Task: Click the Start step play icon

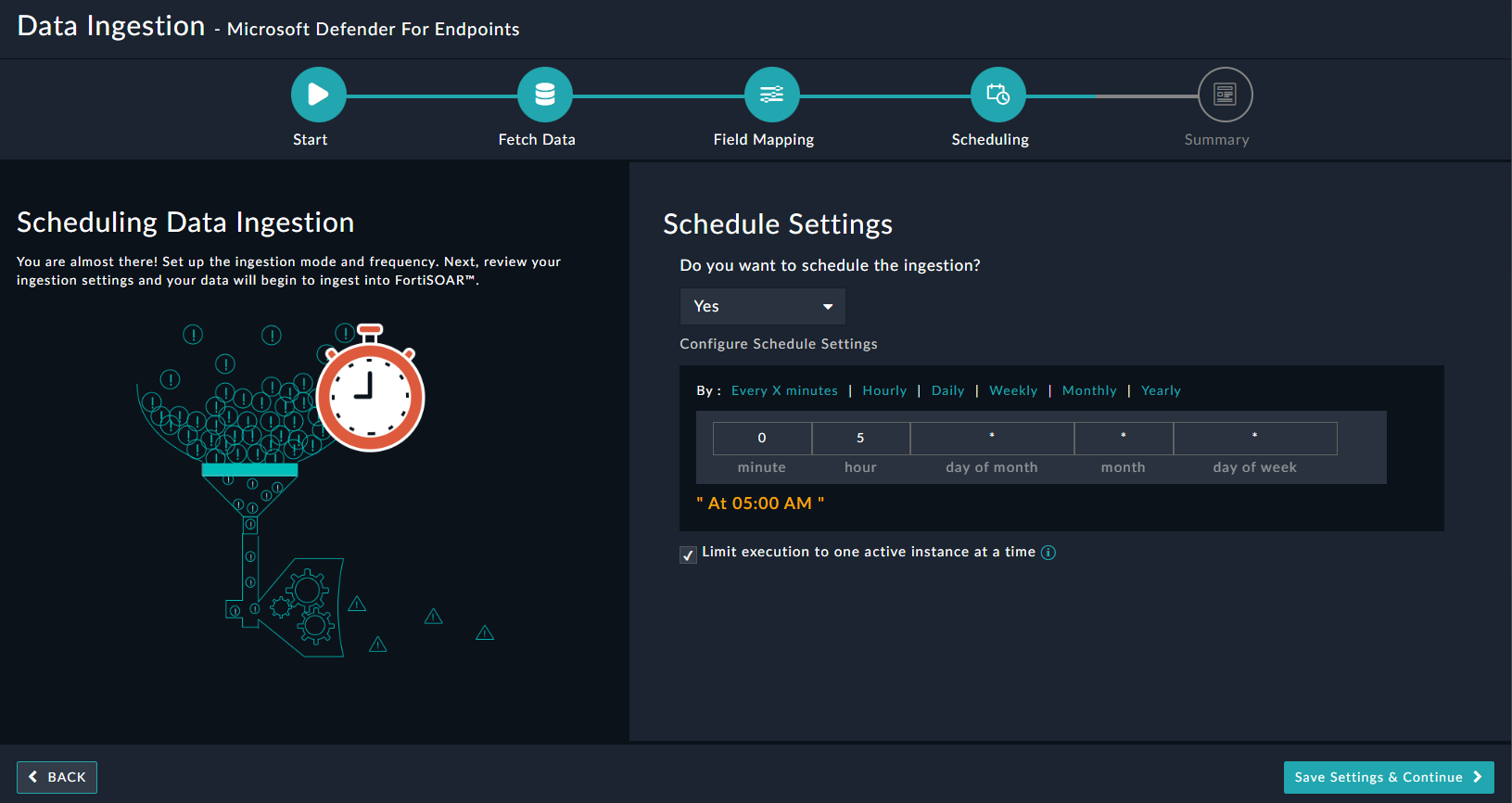Action: coord(318,95)
